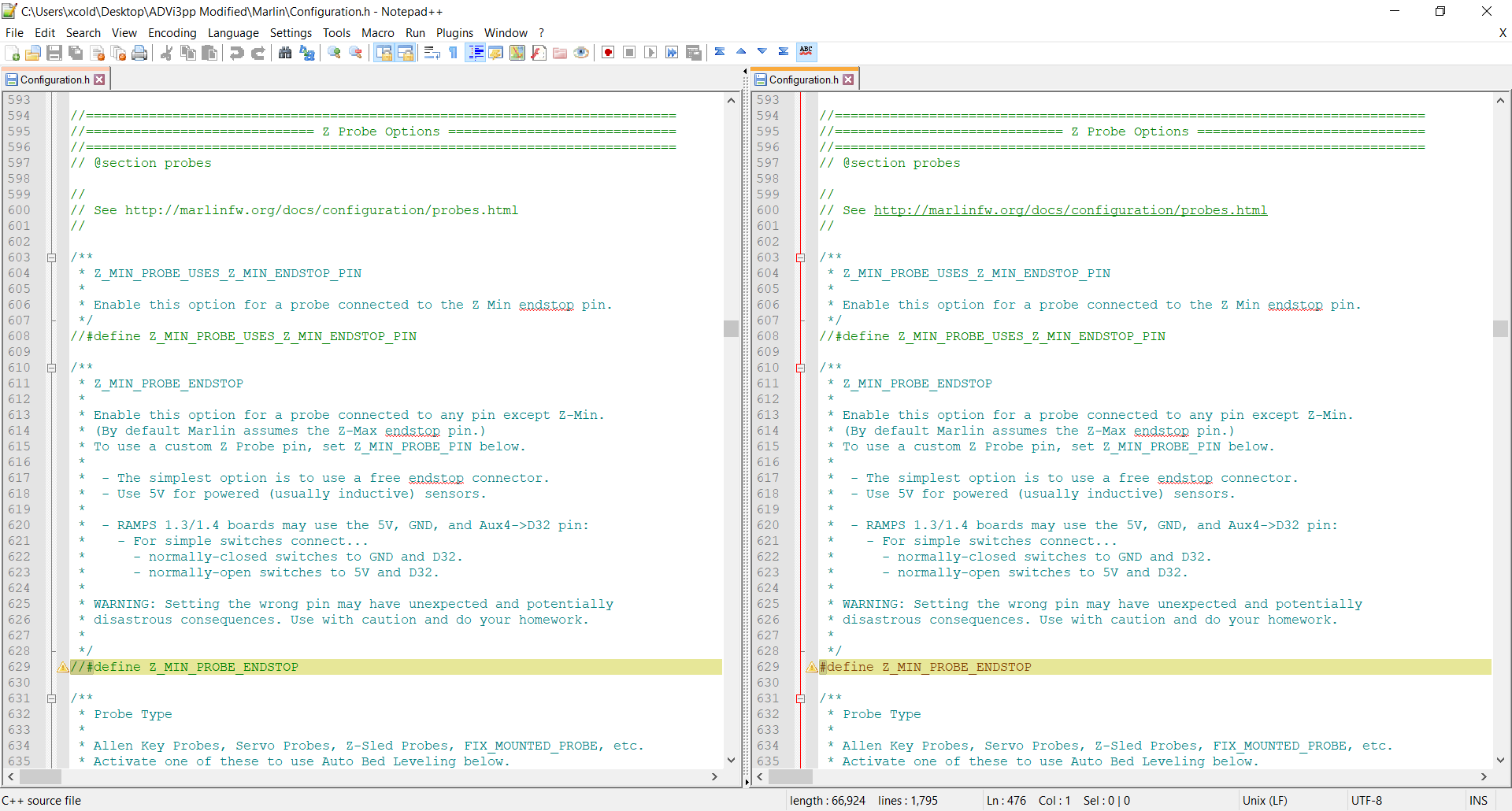
Task: Click the Zoom In magnifier icon
Action: (335, 53)
